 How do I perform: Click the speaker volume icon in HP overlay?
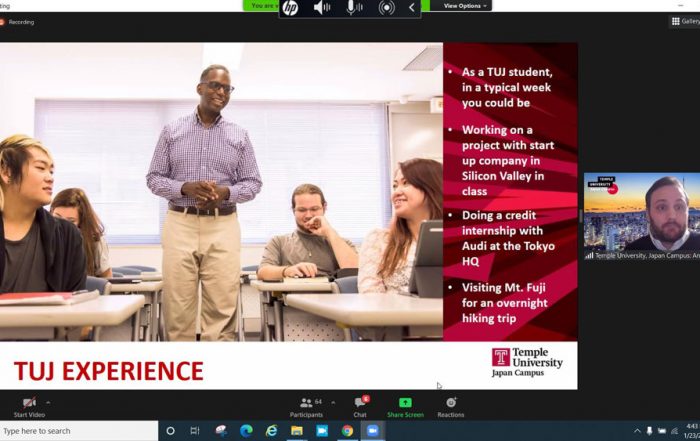(x=321, y=8)
